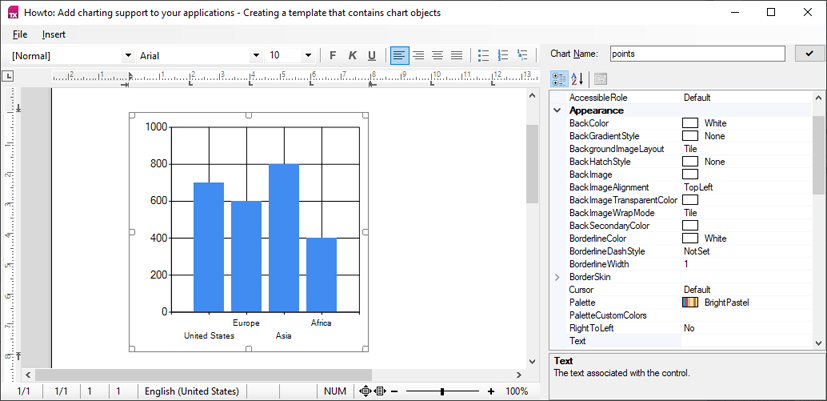827x401 pixels.
Task: Click the page width fit icon
Action: tap(380, 391)
